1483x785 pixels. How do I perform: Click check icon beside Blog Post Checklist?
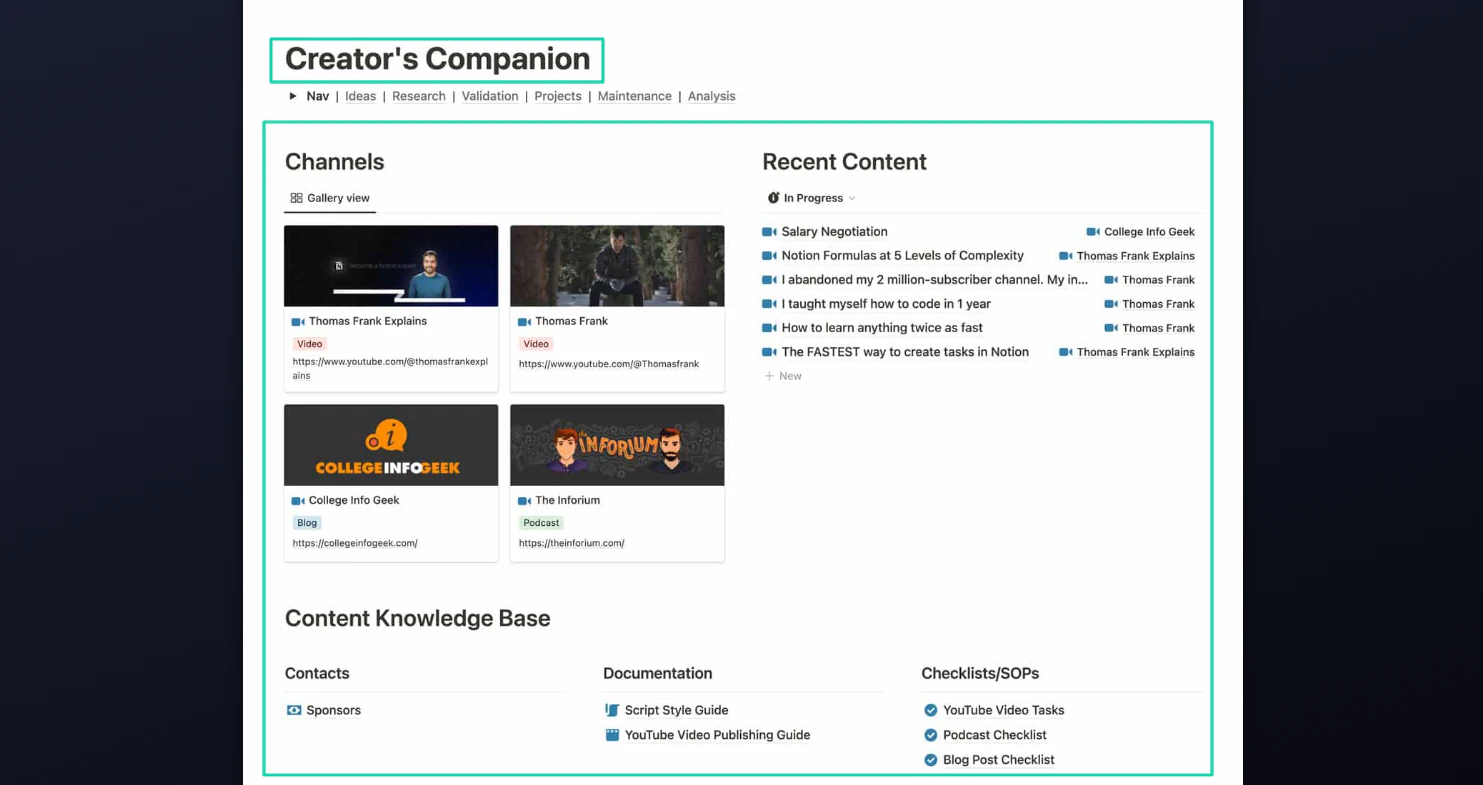pyautogui.click(x=931, y=760)
